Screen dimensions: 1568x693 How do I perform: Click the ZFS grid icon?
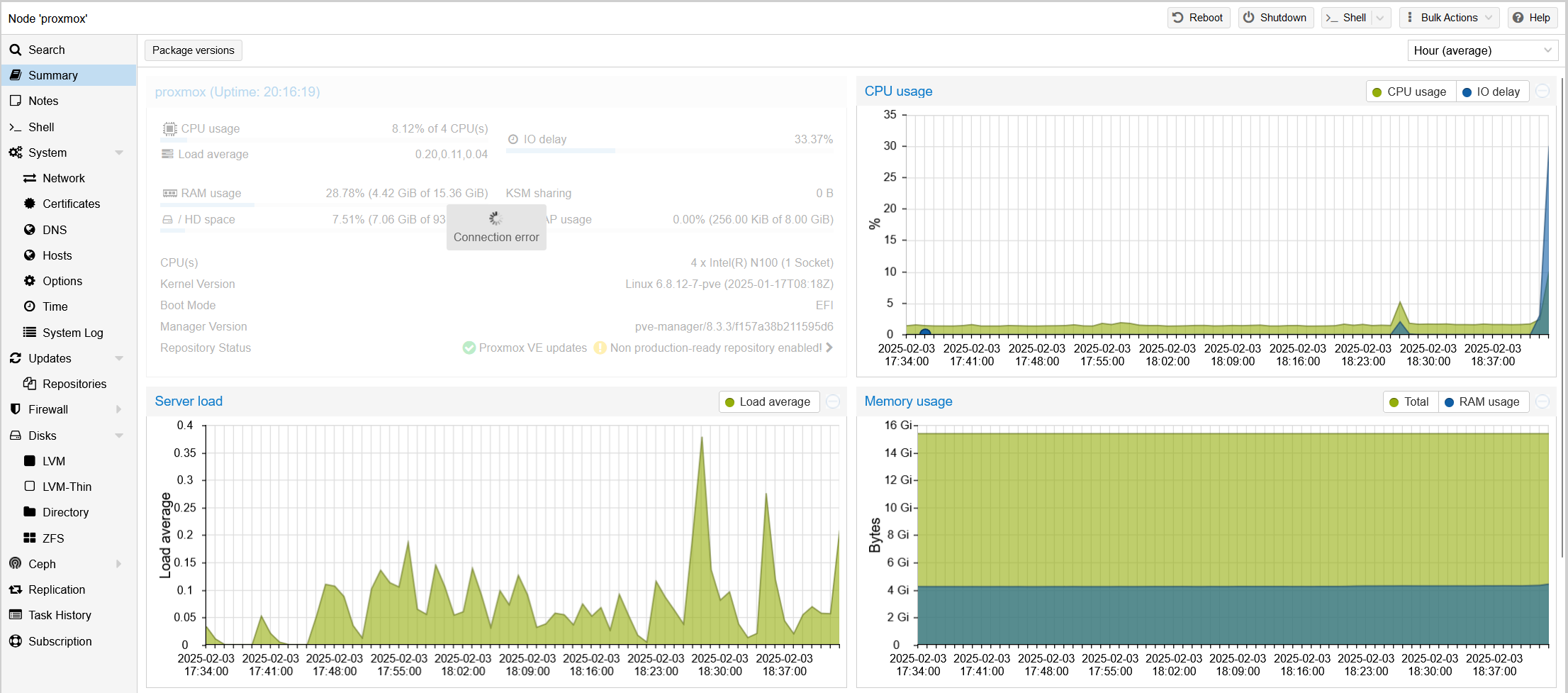pyautogui.click(x=30, y=538)
